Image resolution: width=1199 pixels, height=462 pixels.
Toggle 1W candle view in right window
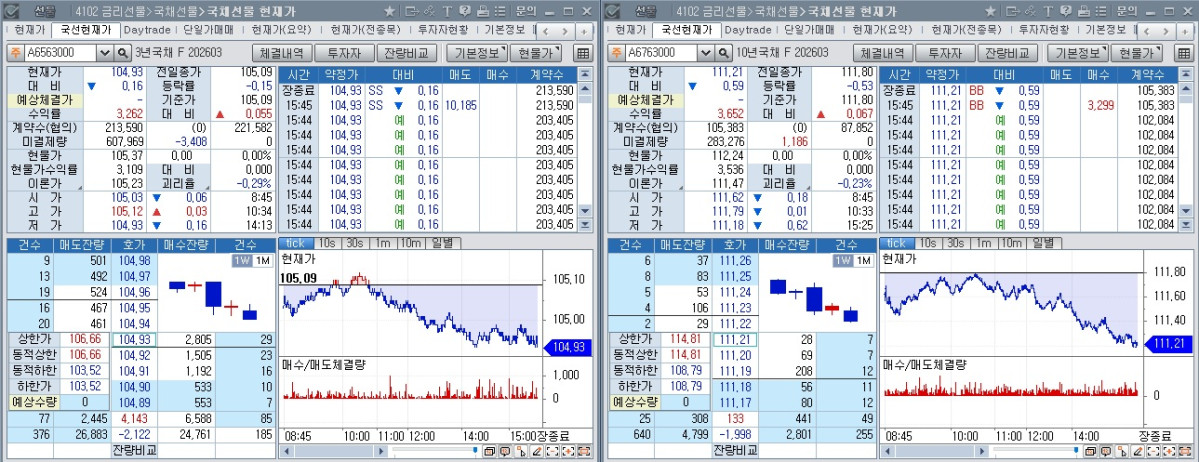coord(843,261)
